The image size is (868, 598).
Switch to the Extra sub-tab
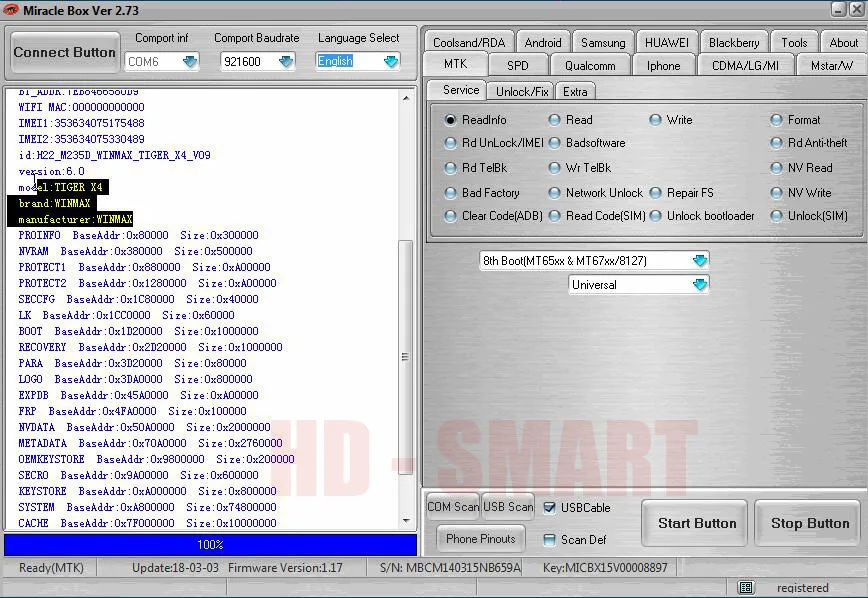point(575,91)
